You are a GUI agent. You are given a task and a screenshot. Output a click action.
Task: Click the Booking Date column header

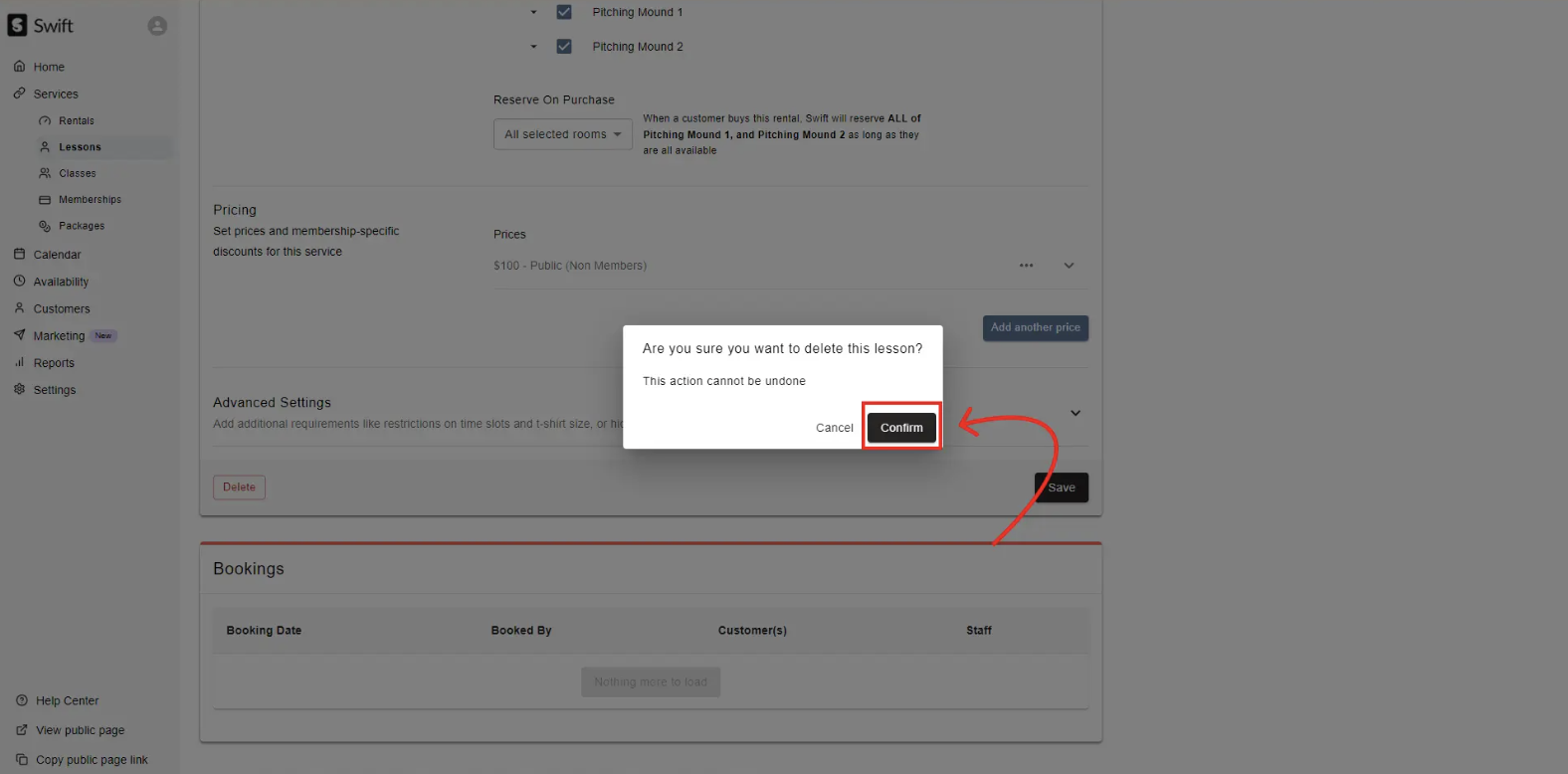264,631
